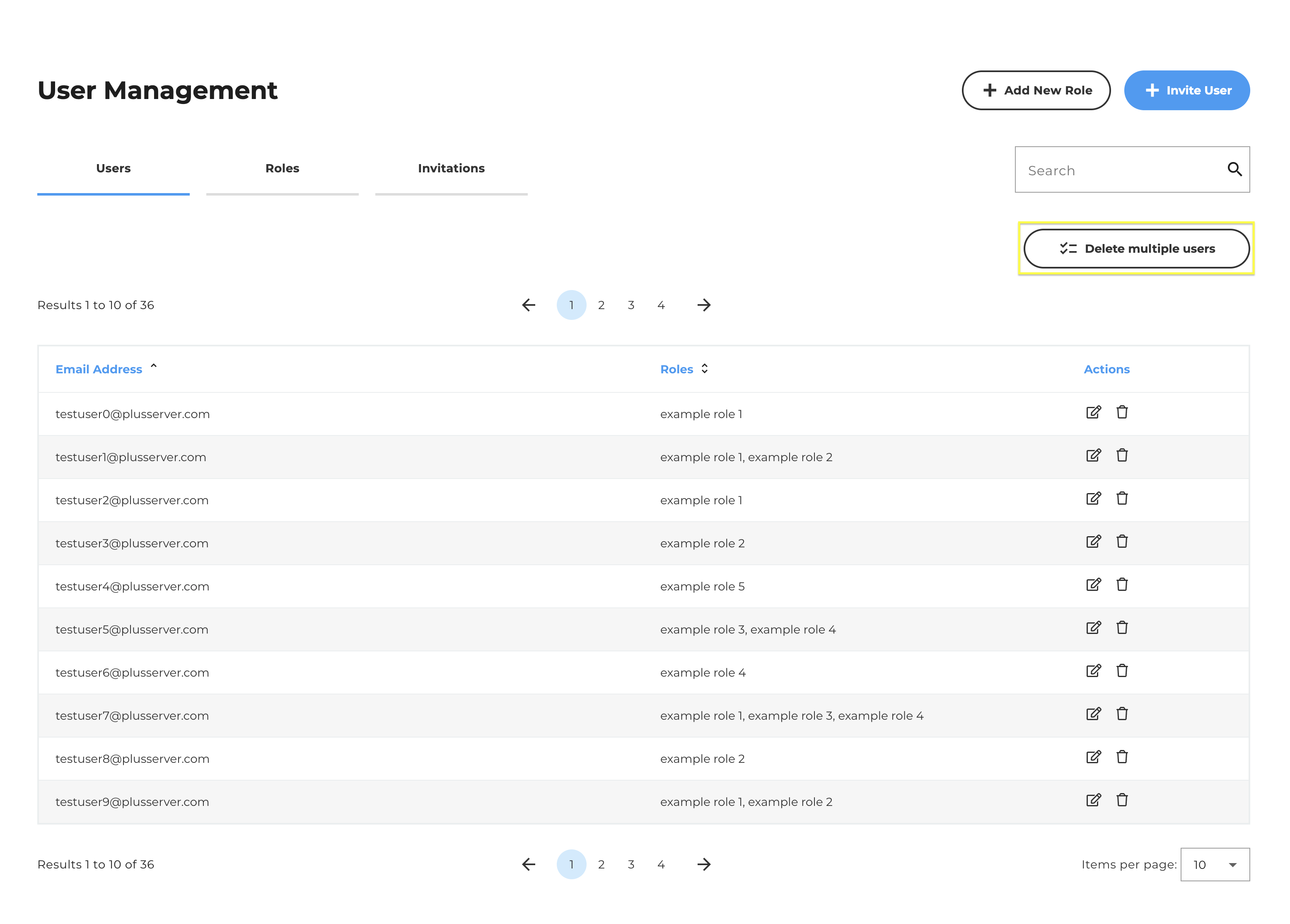Go to previous page using top arrow
Screen dimensions: 1290x924
tap(529, 305)
